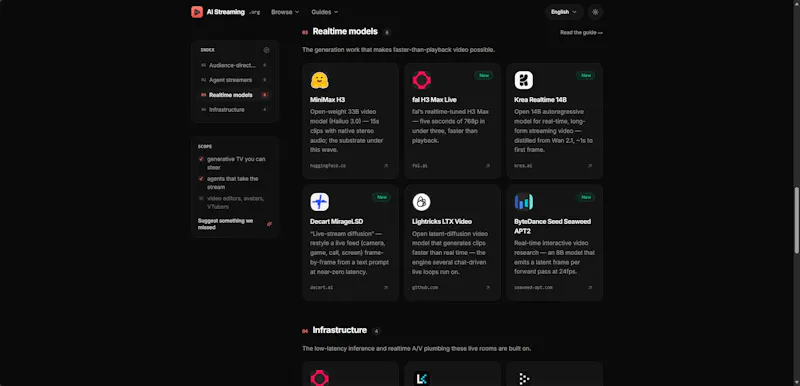This screenshot has width=800, height=386.
Task: Open external arrow on Lightricks LTX Video card
Action: point(488,288)
